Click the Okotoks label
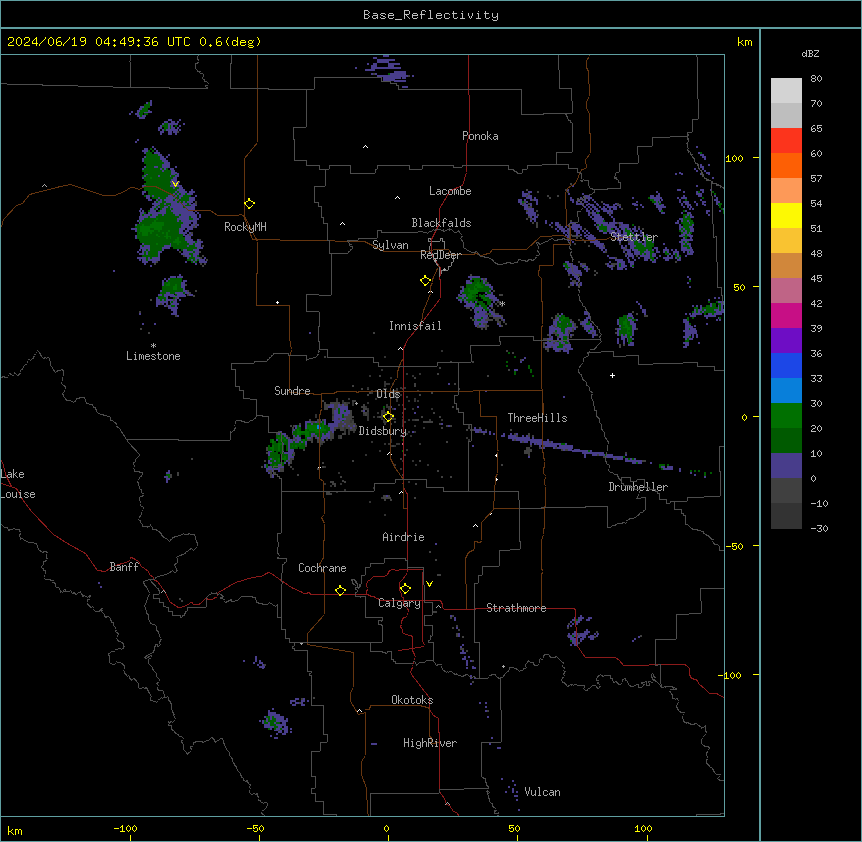This screenshot has height=842, width=862. (412, 700)
